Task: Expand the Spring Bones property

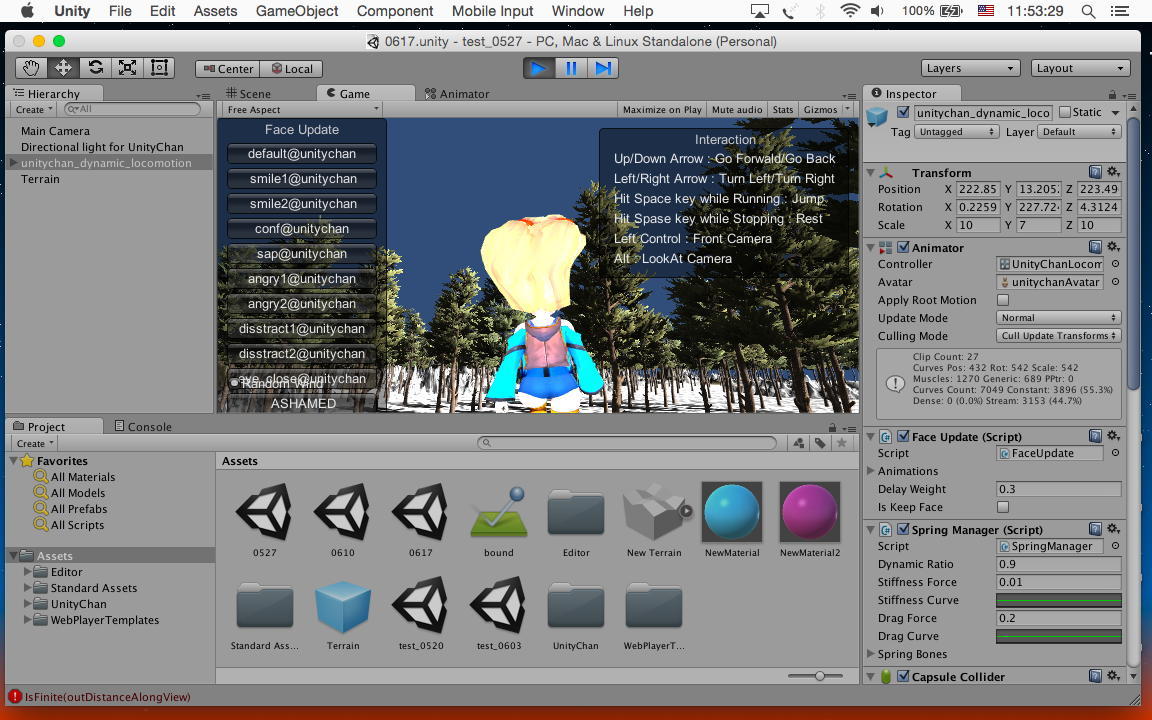Action: coord(871,654)
